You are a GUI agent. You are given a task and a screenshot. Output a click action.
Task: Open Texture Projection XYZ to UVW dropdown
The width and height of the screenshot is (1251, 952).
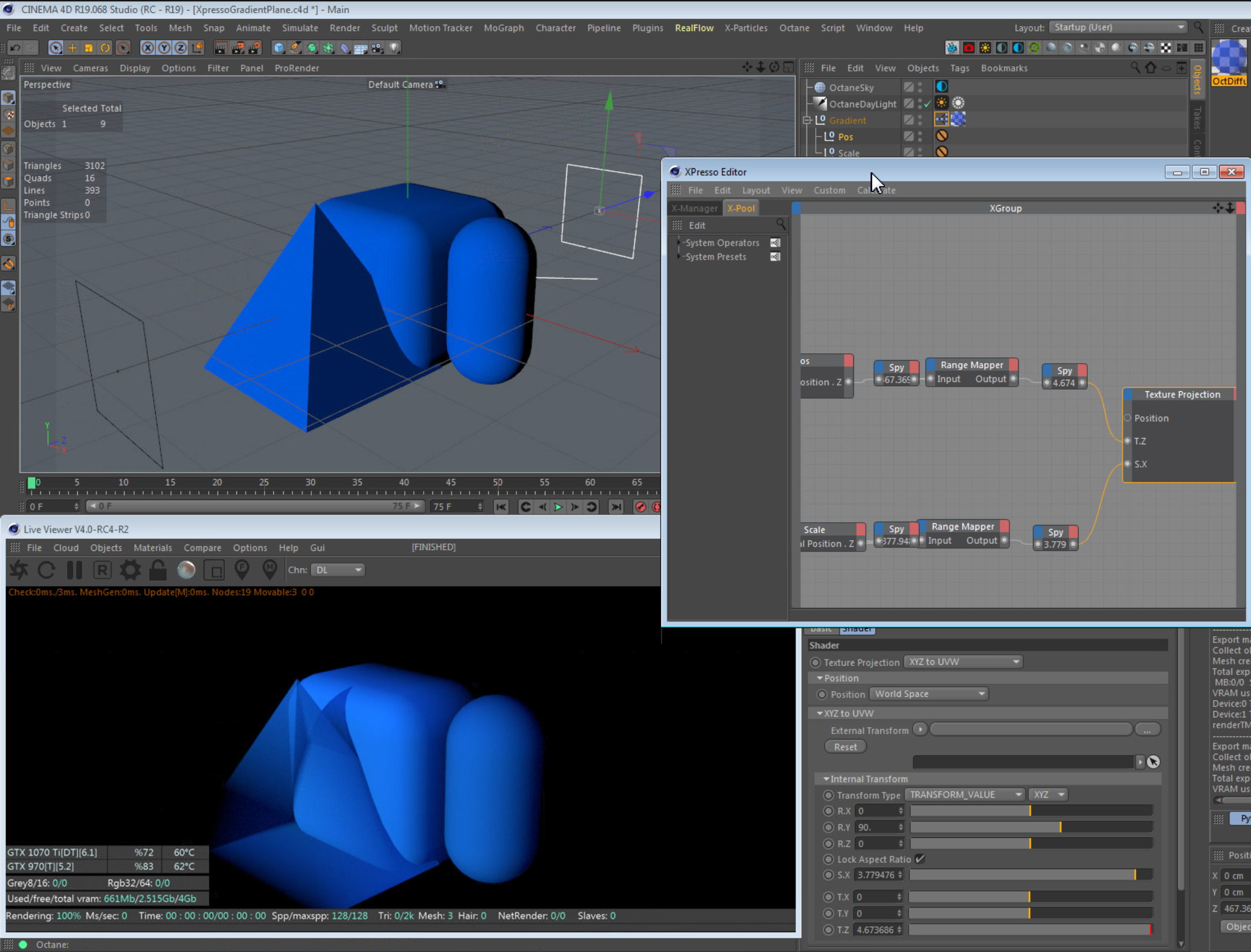(x=963, y=662)
